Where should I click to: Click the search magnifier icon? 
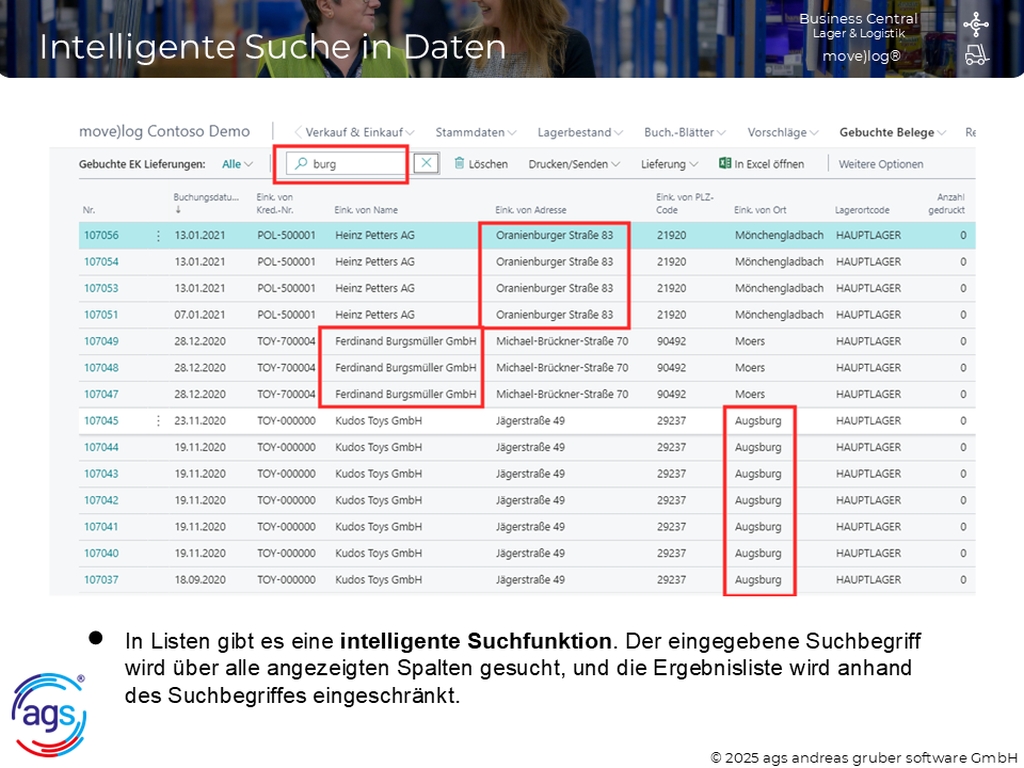point(300,163)
